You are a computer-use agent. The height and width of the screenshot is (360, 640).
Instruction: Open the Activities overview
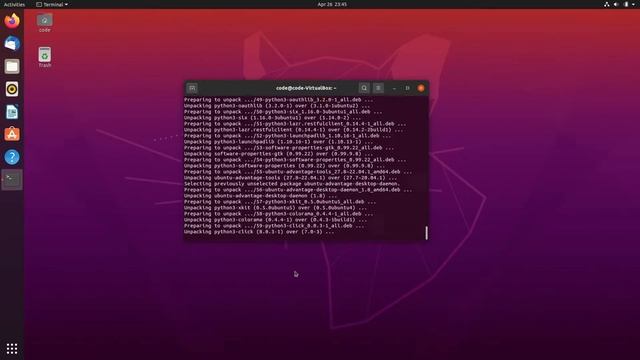(14, 4)
